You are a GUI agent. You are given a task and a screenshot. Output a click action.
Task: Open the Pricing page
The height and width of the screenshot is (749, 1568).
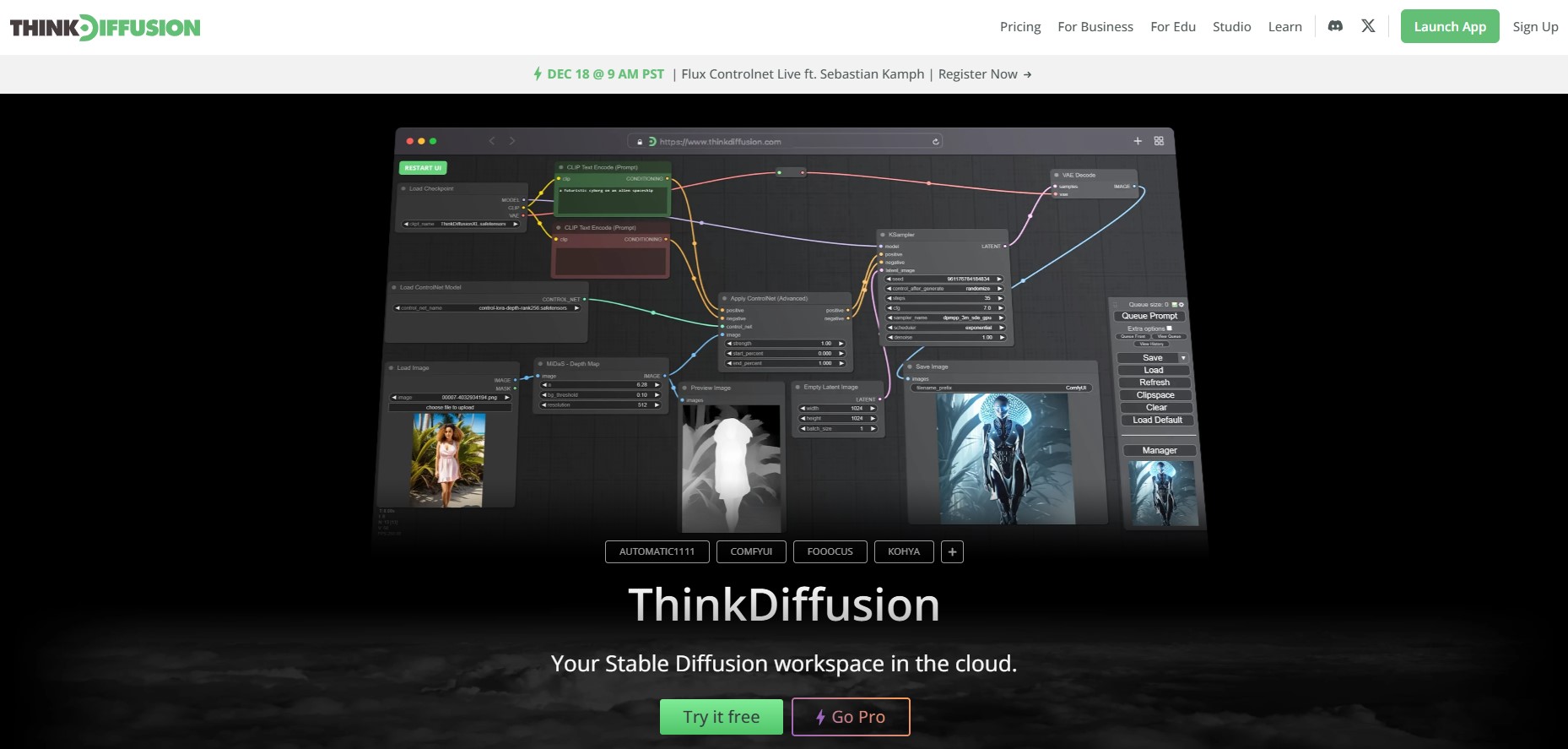pos(1020,26)
